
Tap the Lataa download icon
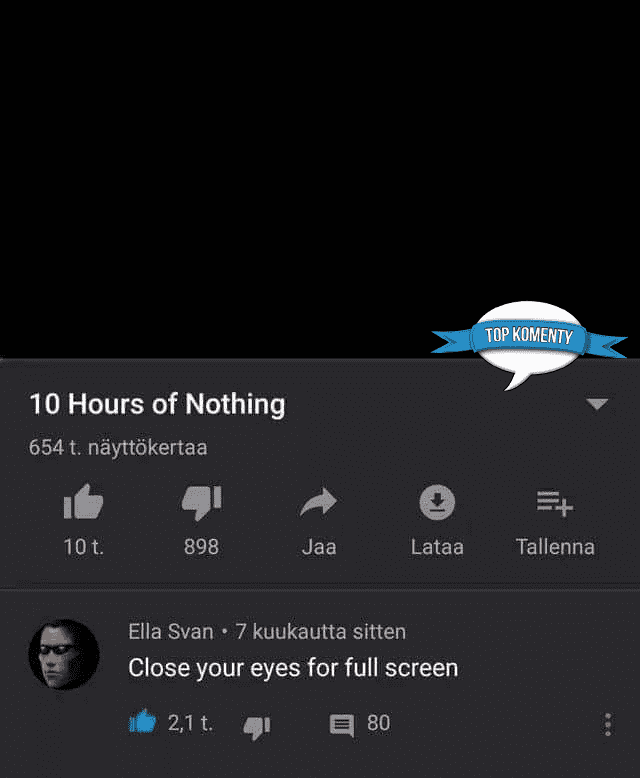pos(437,502)
